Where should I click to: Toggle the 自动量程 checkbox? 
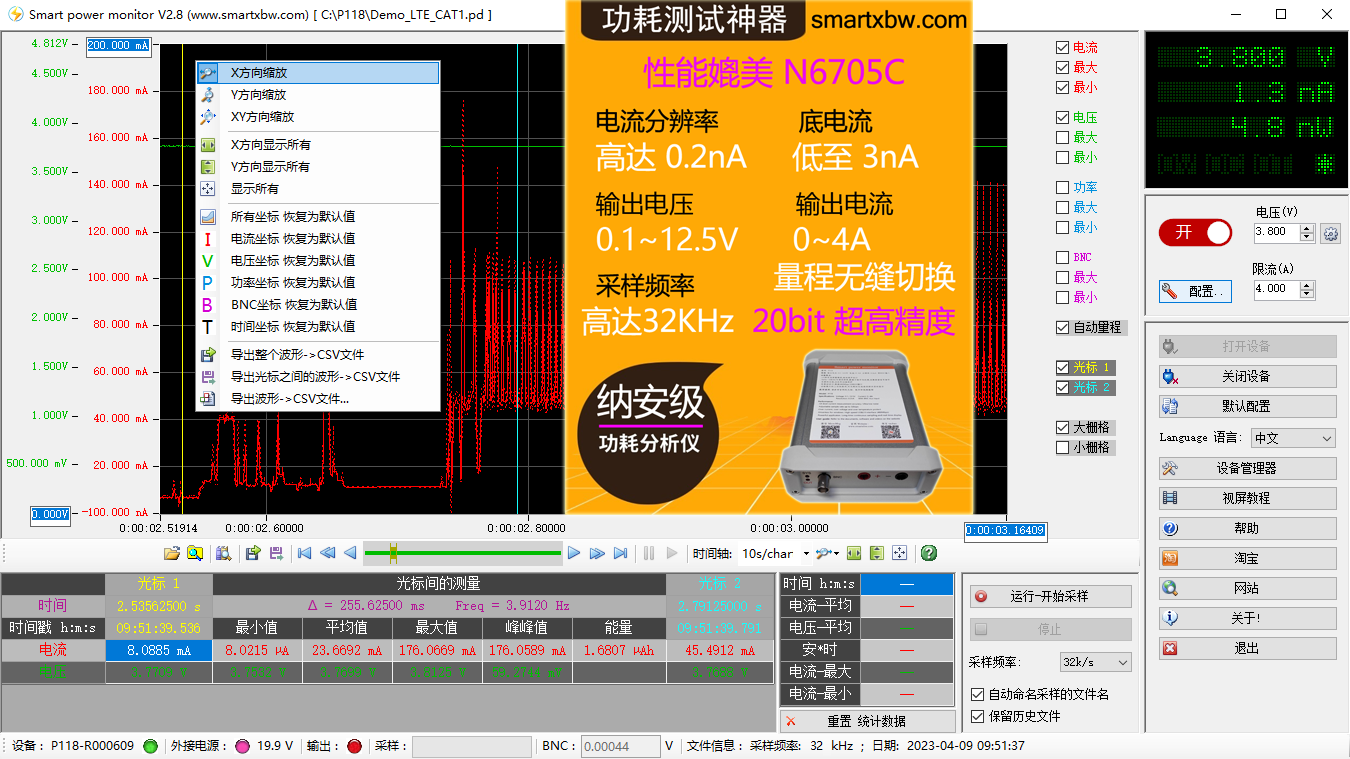[1063, 328]
